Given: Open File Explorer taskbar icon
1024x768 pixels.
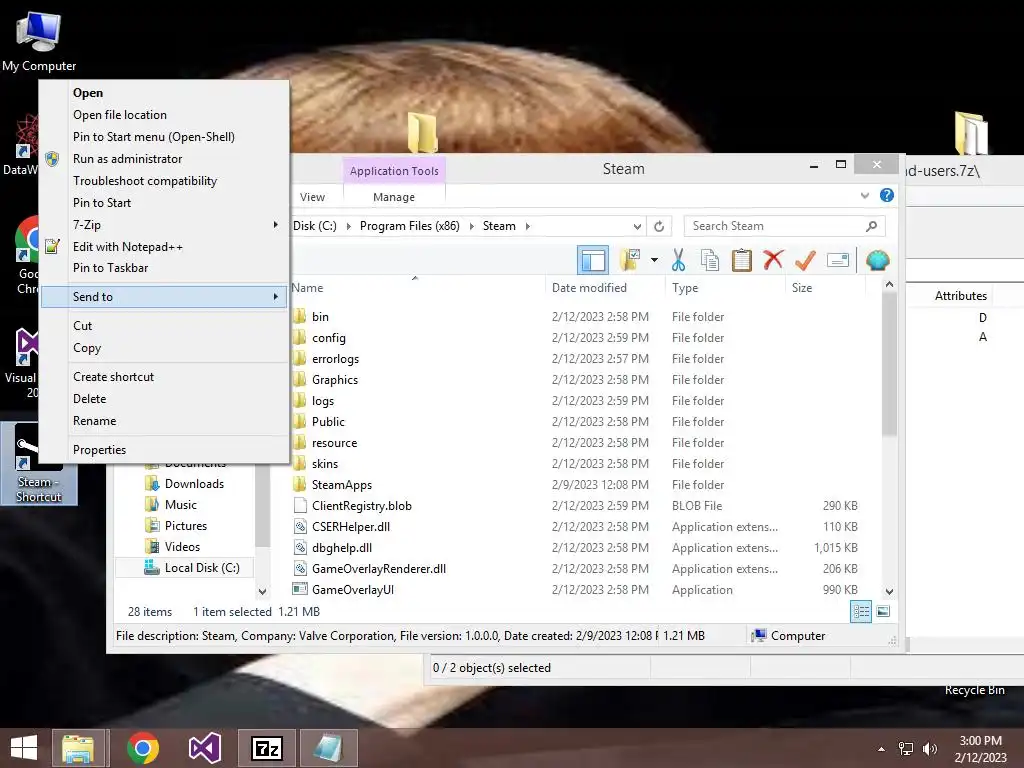Looking at the screenshot, I should pyautogui.click(x=78, y=748).
